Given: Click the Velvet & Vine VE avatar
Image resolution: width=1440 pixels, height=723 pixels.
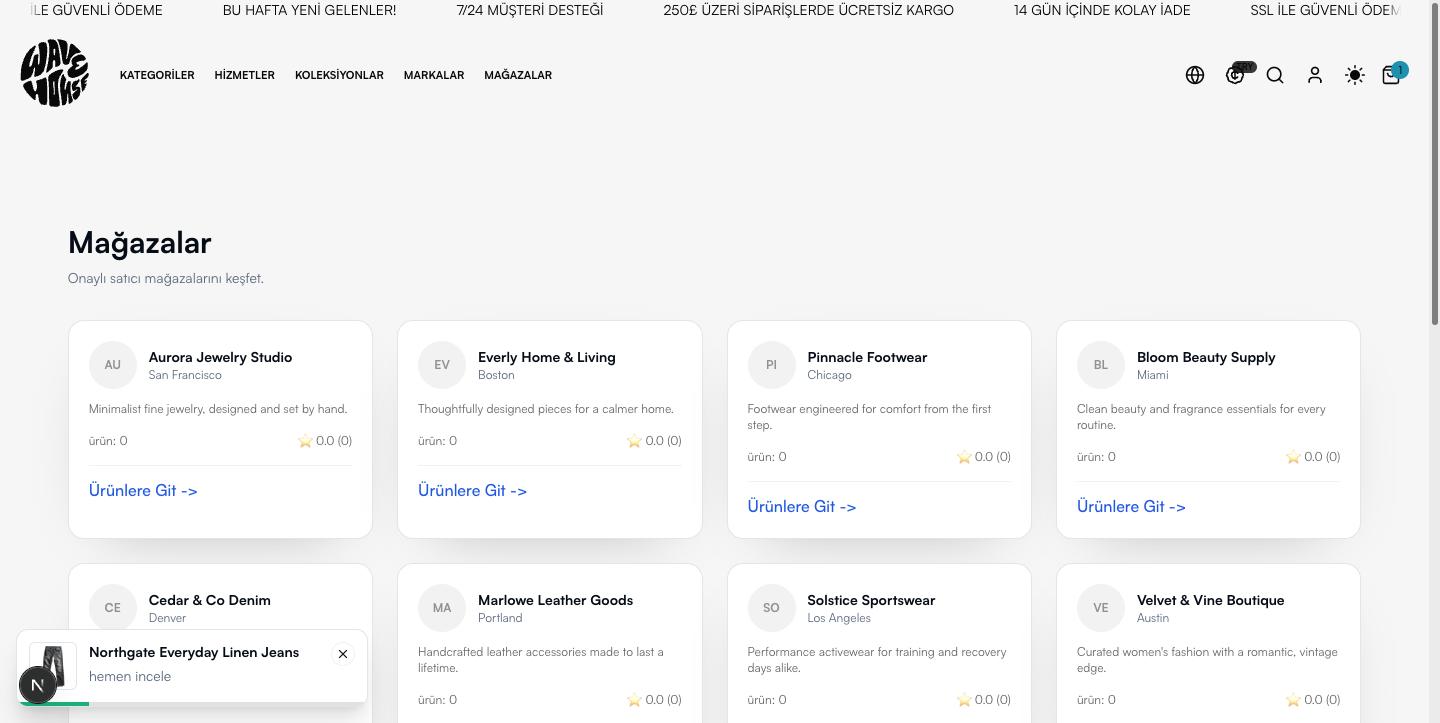Looking at the screenshot, I should (x=1101, y=608).
